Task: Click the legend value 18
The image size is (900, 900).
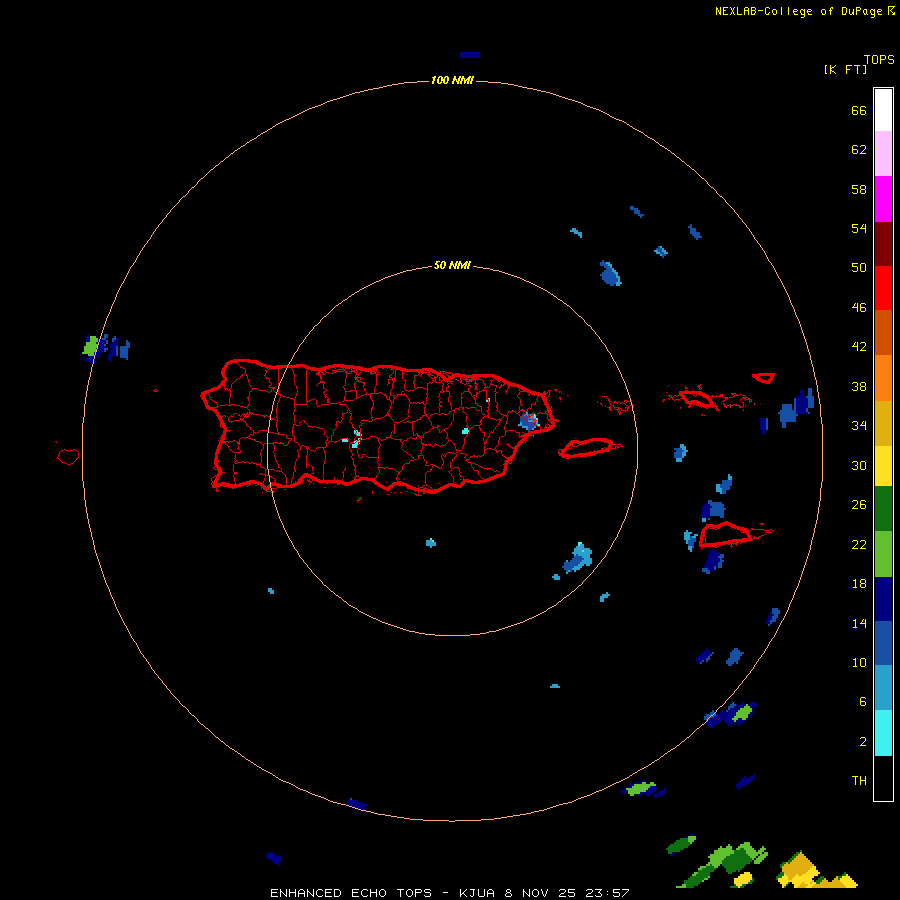Action: click(859, 584)
